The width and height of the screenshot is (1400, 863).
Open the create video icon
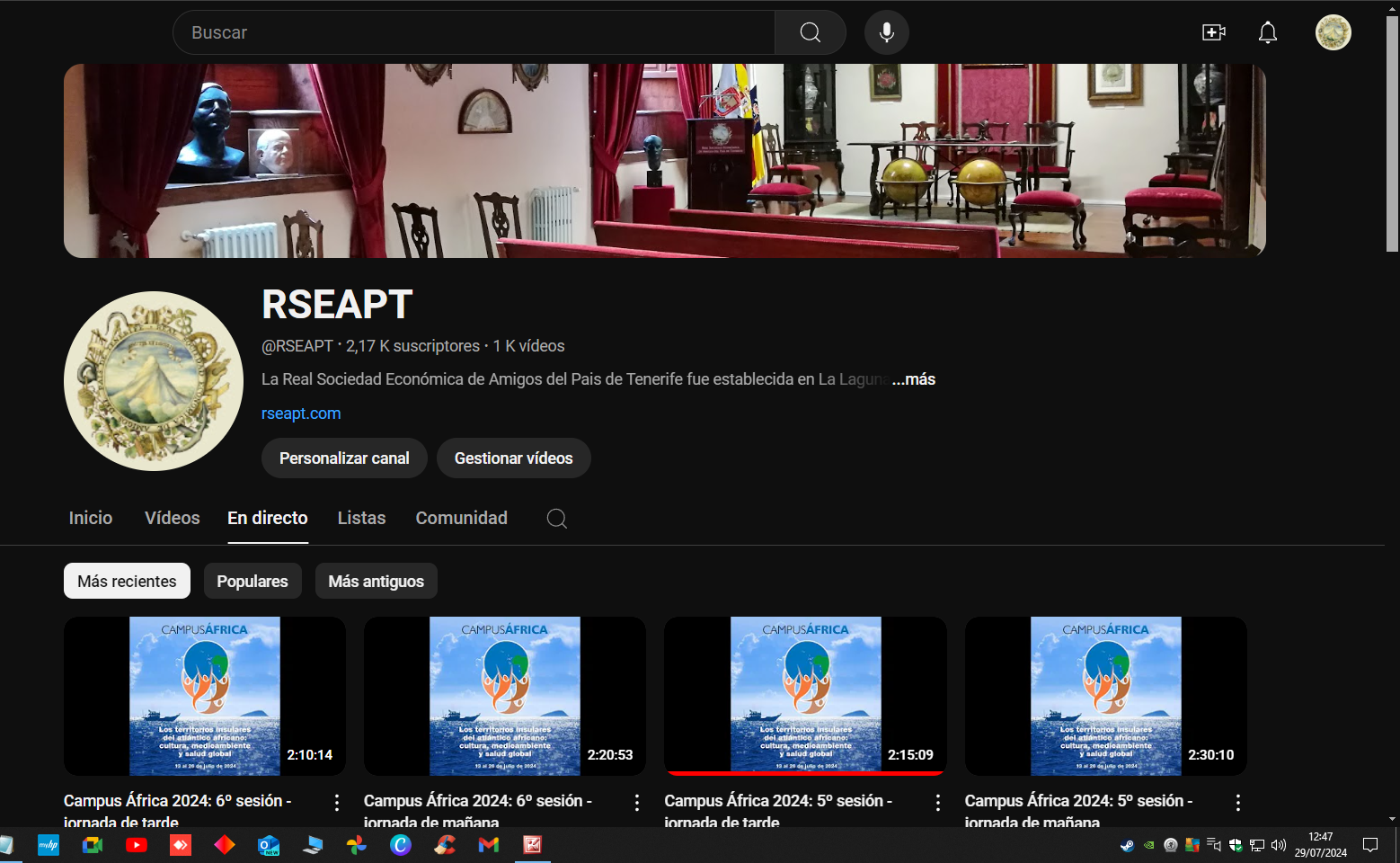coord(1214,32)
